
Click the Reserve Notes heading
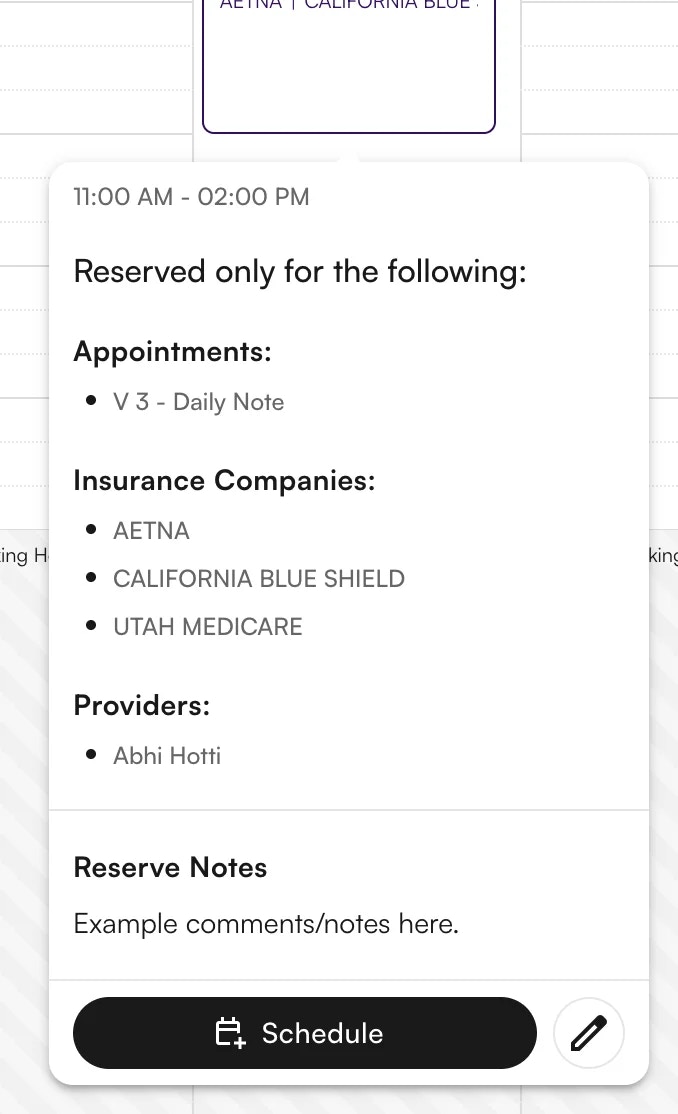tap(170, 867)
